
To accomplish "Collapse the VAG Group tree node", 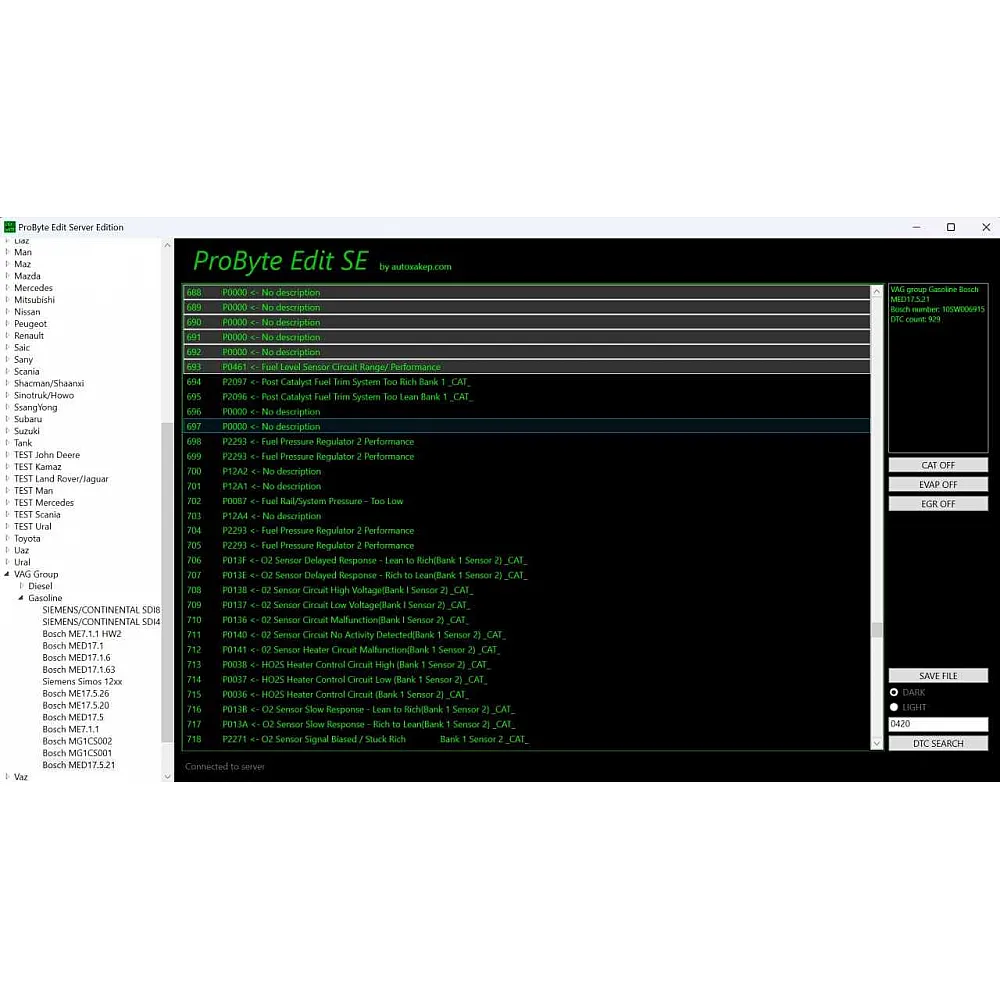I will (x=8, y=575).
